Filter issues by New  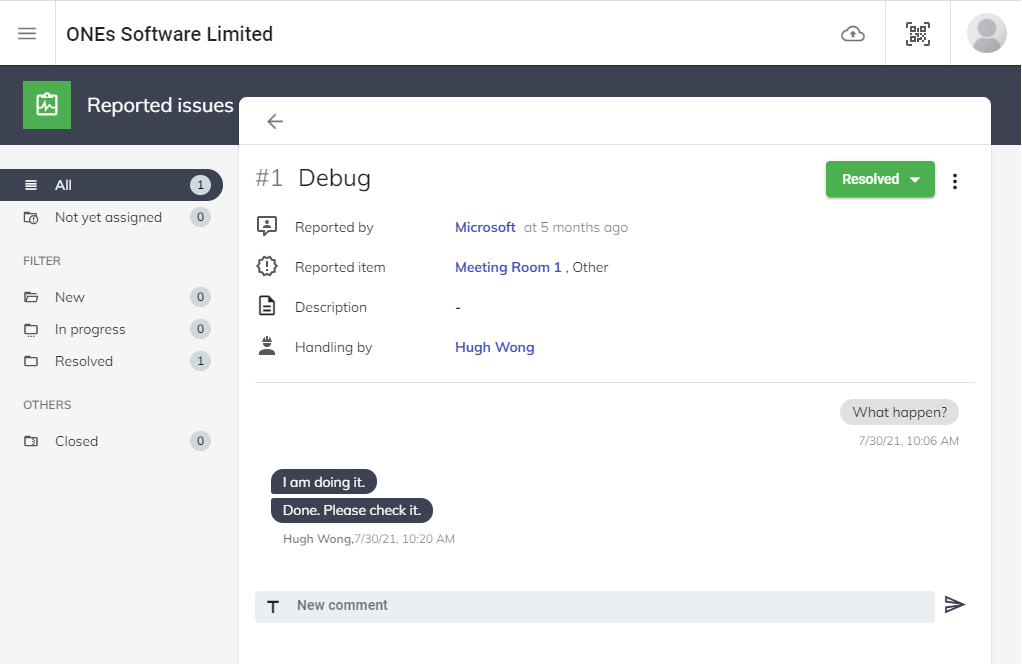tap(70, 297)
